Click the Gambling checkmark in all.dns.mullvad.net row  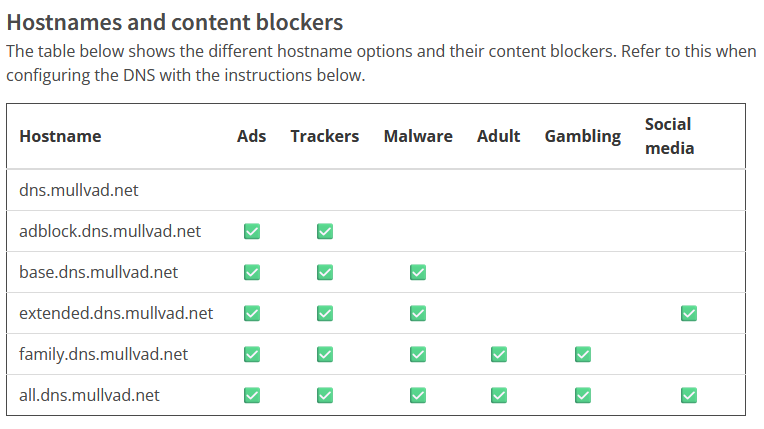[x=583, y=395]
